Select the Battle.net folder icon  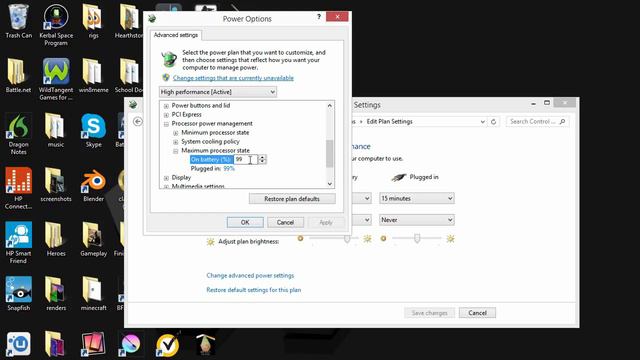(x=18, y=76)
